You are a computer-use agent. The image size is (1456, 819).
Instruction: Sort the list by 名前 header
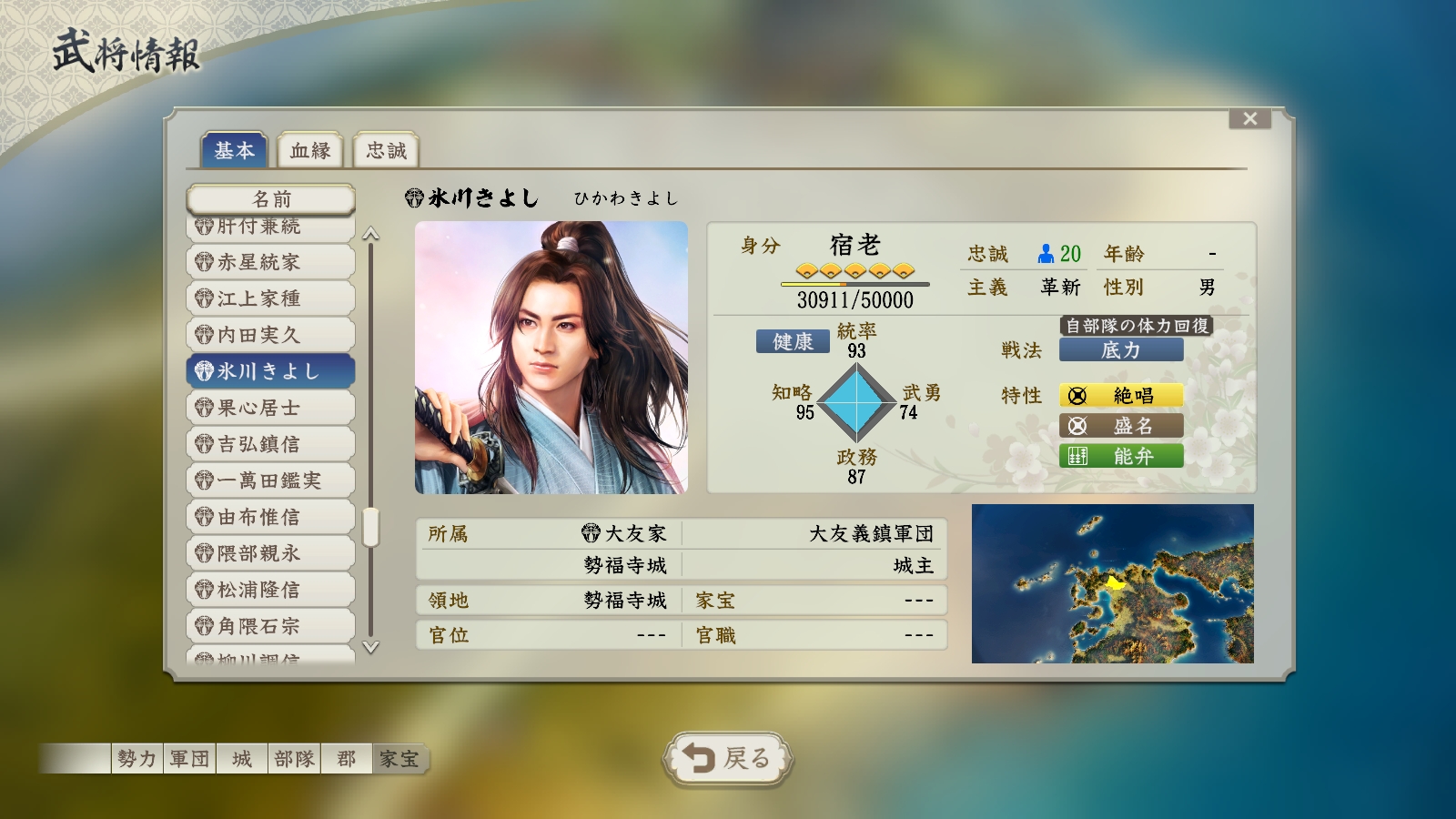tap(271, 199)
